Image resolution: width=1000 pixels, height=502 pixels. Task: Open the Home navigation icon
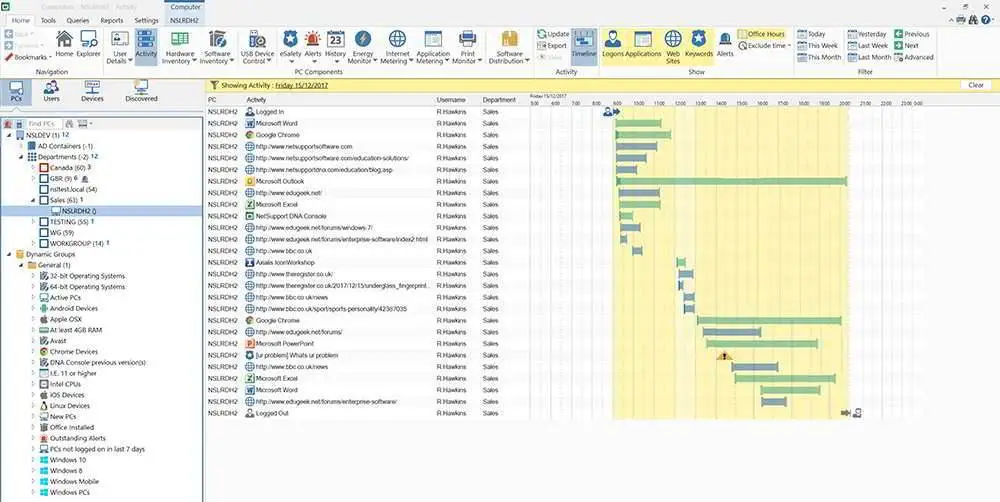pyautogui.click(x=64, y=43)
